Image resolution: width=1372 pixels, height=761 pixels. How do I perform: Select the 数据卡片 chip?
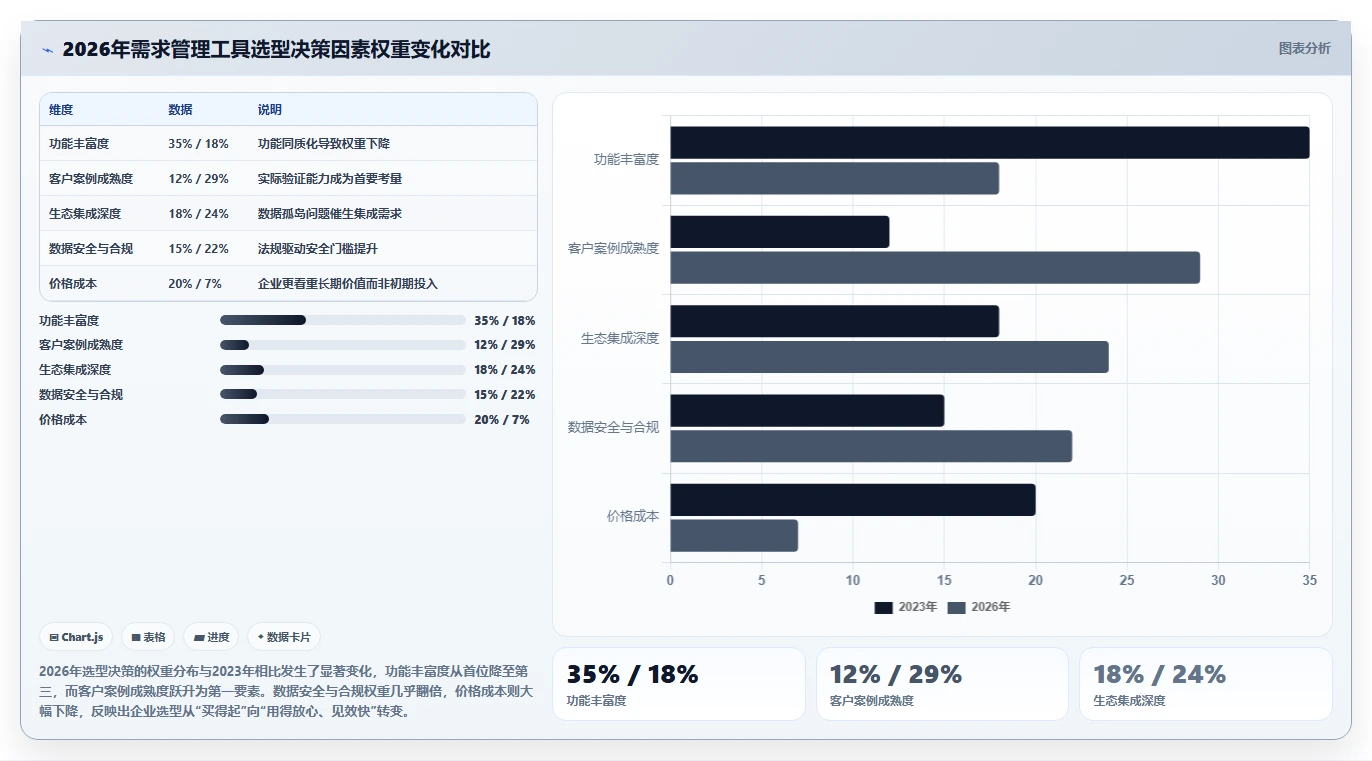click(x=284, y=637)
